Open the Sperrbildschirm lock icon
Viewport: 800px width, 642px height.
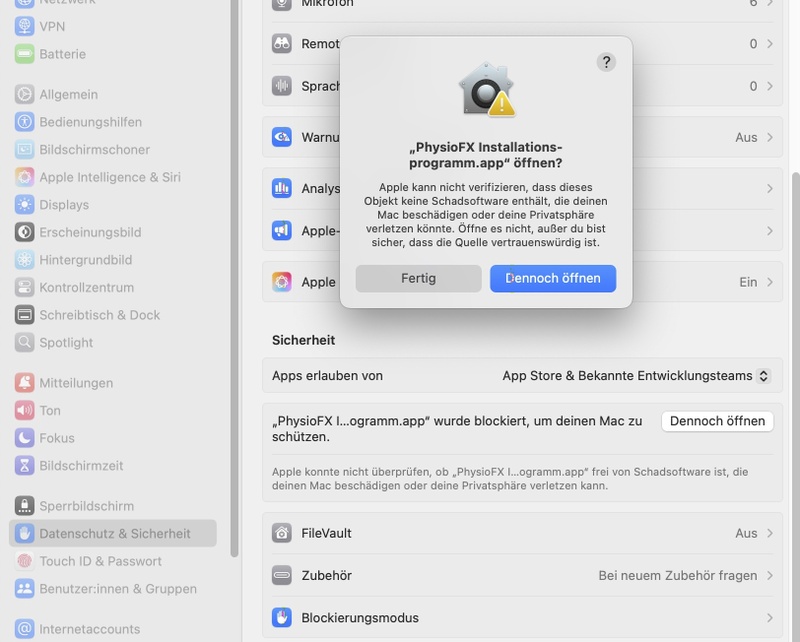click(24, 505)
